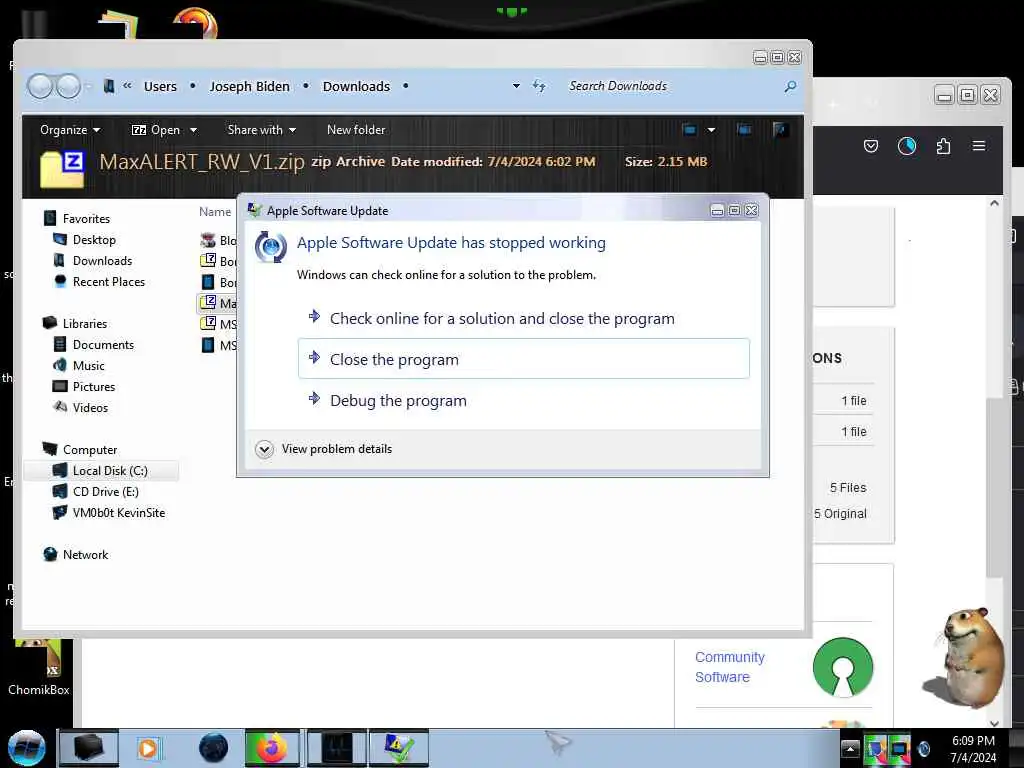
Task: Expand the breadcrumb arrow after Users
Action: 193,86
